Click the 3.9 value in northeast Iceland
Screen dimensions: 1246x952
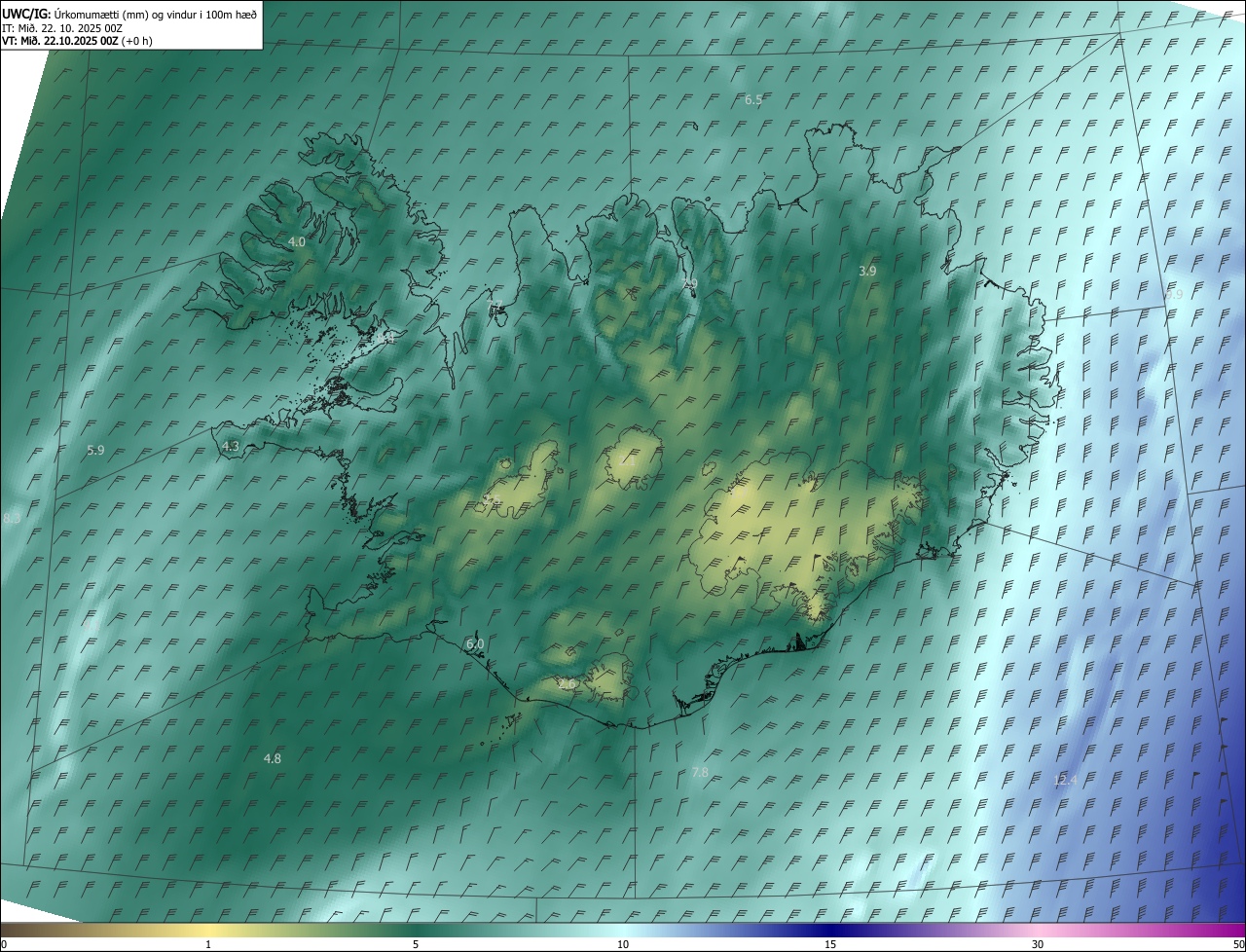click(x=867, y=271)
